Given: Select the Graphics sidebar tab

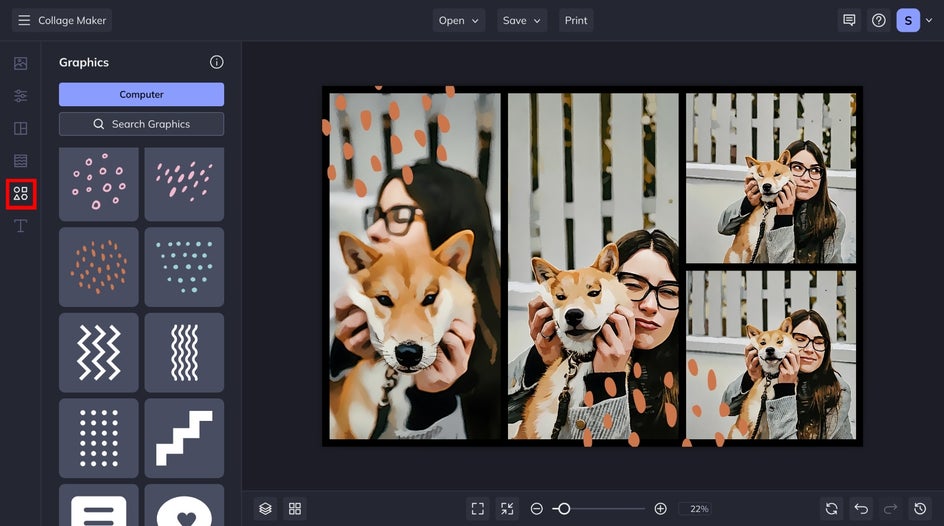Looking at the screenshot, I should click(20, 194).
